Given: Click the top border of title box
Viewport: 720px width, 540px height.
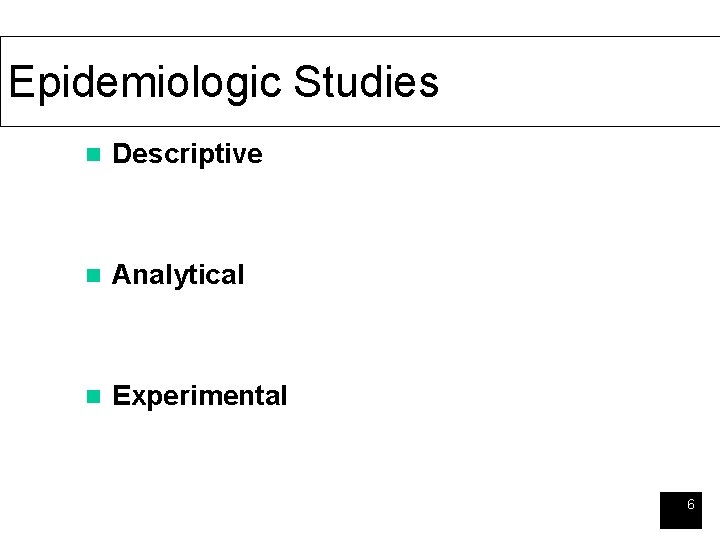Looking at the screenshot, I should [360, 36].
